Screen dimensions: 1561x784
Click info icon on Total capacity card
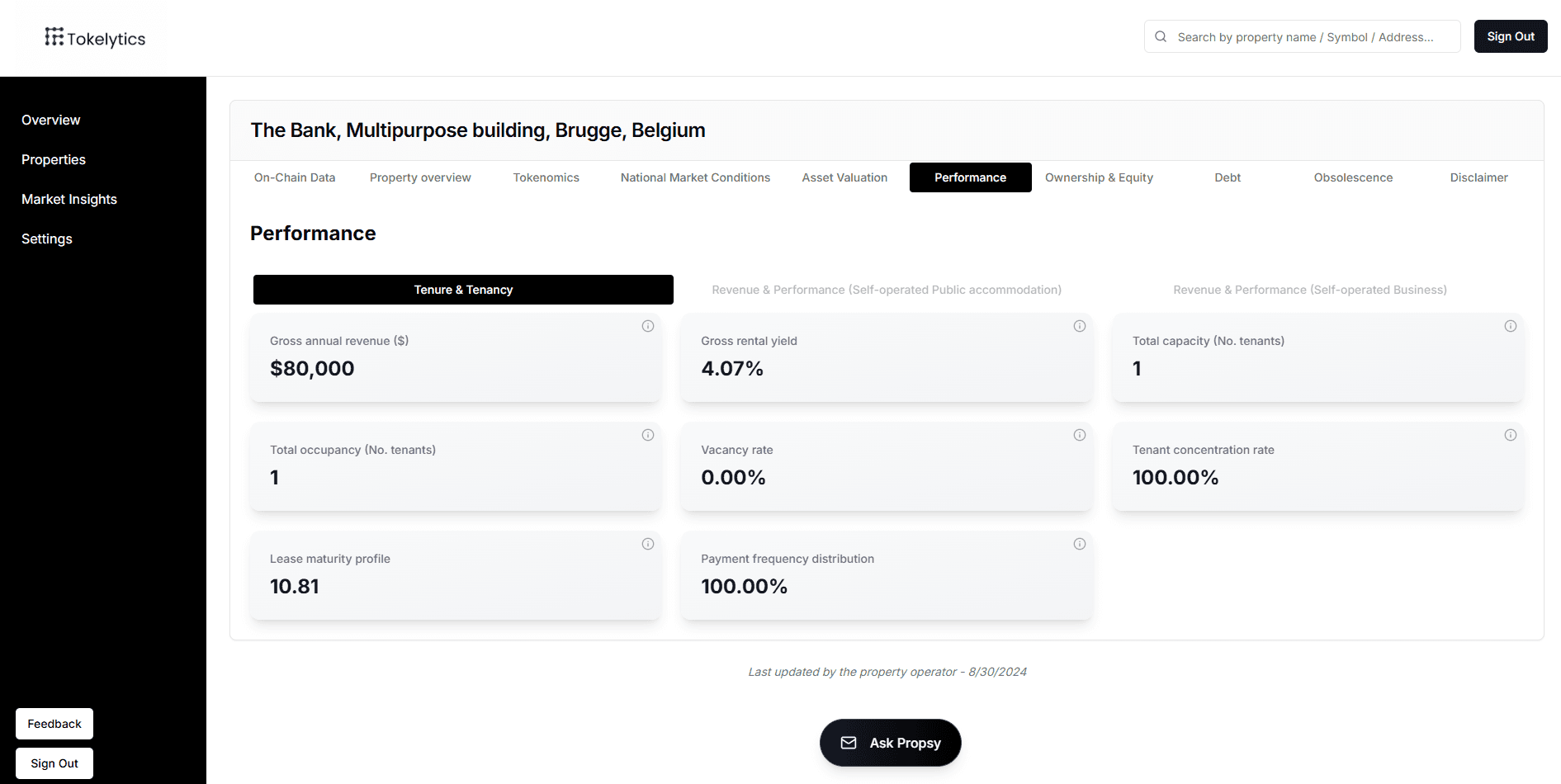click(1510, 326)
